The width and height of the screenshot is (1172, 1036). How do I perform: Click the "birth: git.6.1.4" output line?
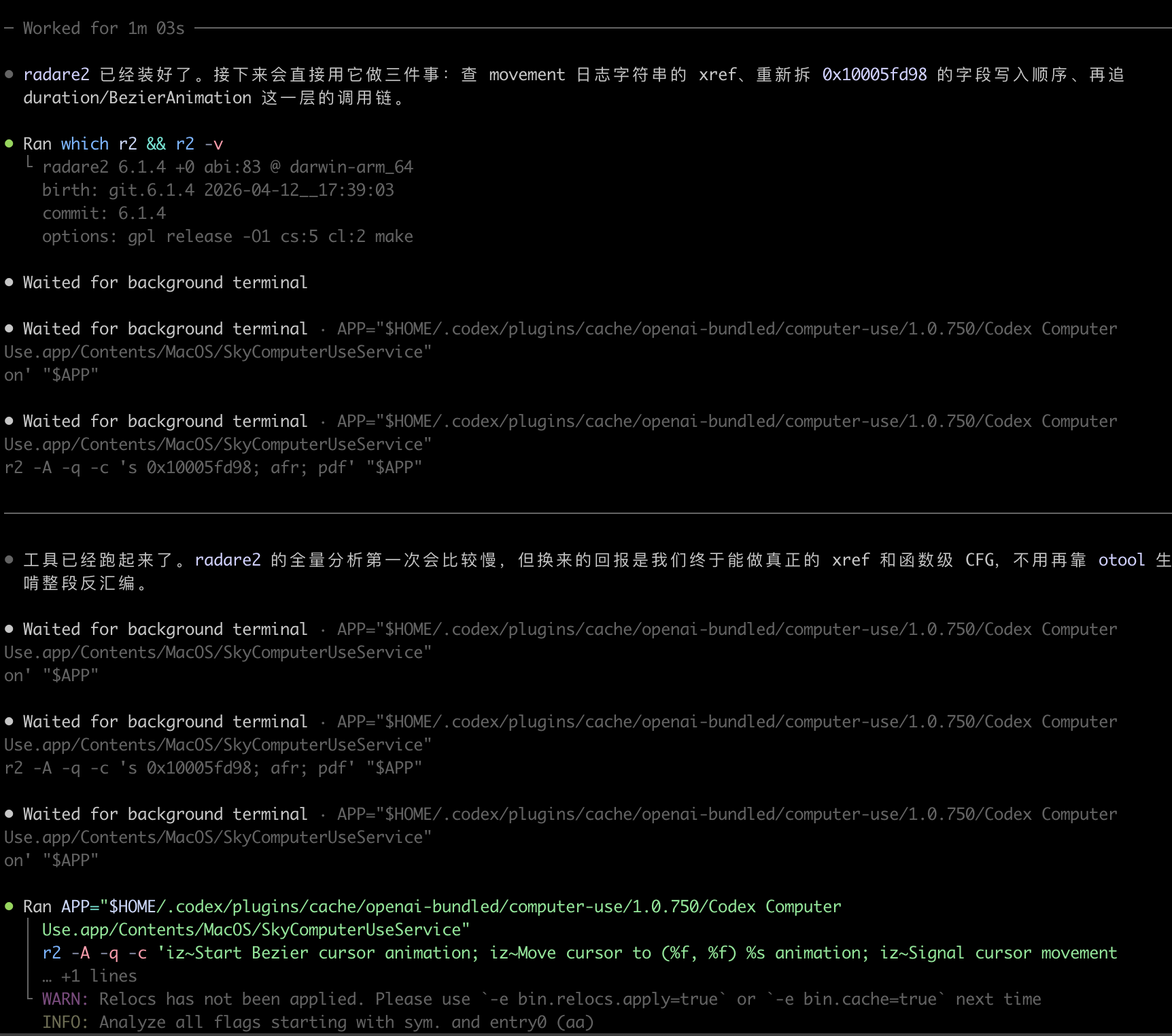coord(218,190)
